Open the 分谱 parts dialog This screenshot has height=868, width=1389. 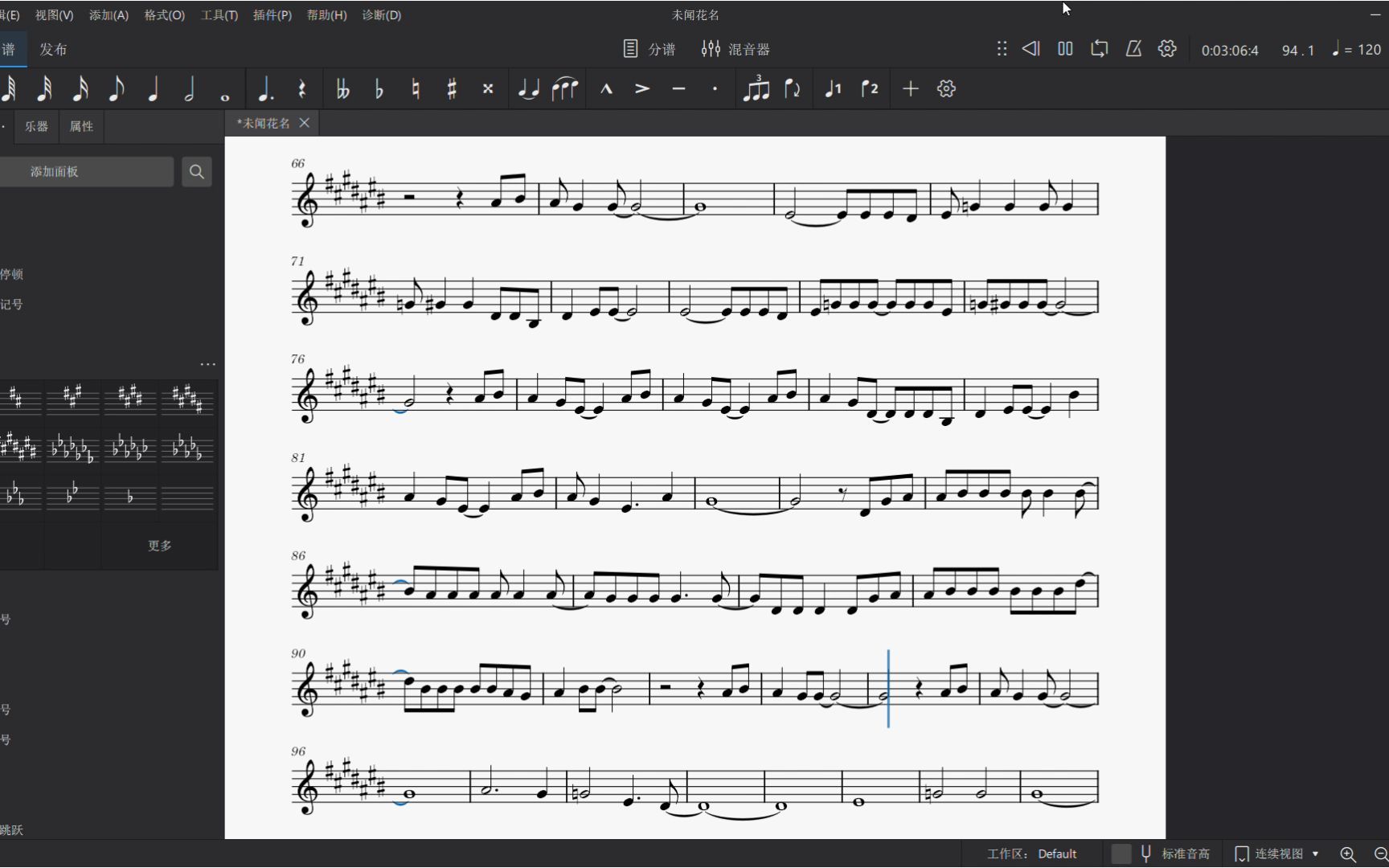coord(649,49)
